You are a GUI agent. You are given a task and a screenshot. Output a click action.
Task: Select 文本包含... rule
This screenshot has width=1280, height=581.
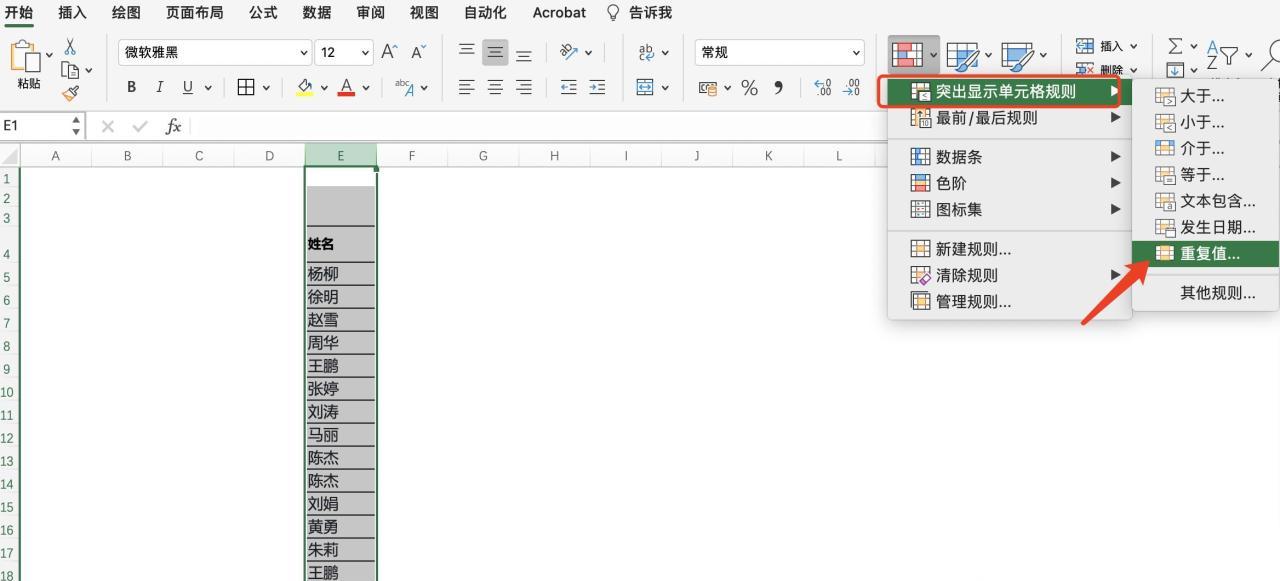click(1205, 201)
